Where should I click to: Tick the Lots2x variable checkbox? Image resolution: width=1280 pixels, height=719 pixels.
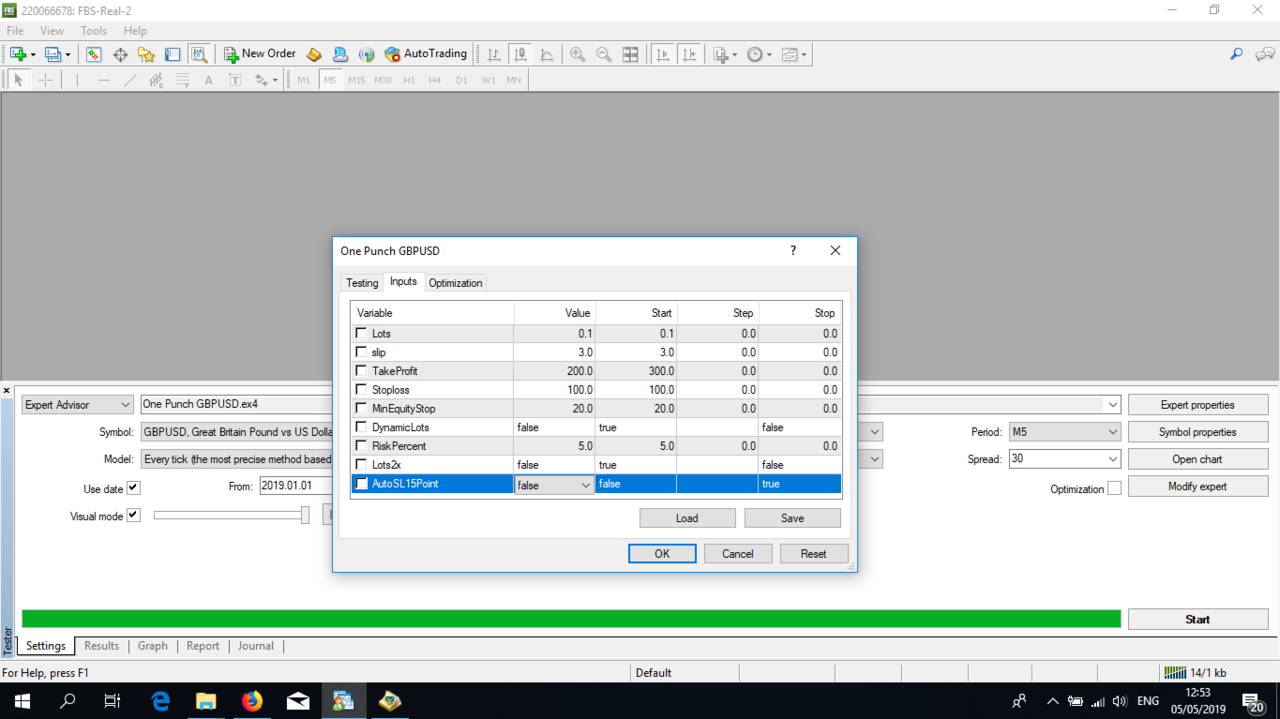(x=361, y=464)
